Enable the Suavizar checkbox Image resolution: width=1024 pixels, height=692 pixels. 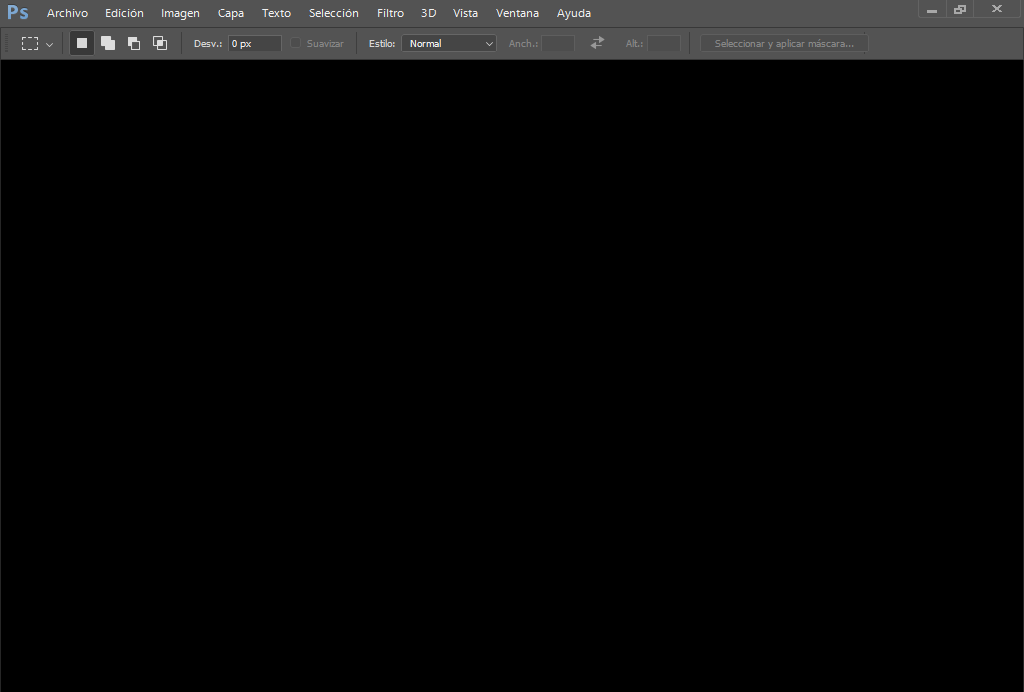tap(295, 43)
